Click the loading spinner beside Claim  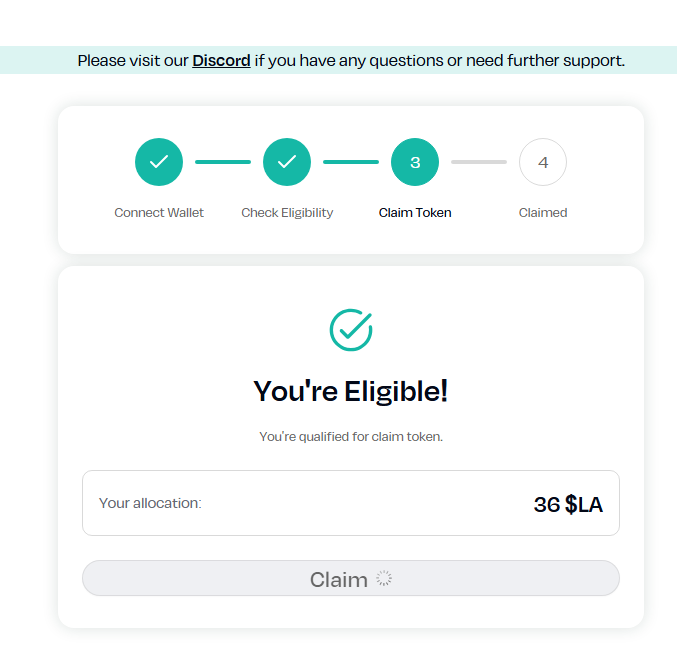[383, 578]
